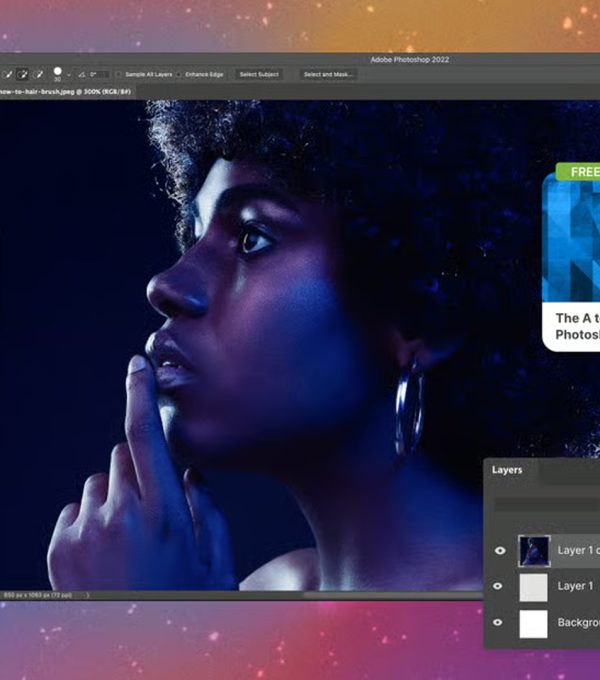Expand the status bar info arrow
The width and height of the screenshot is (600, 680).
pos(87,595)
